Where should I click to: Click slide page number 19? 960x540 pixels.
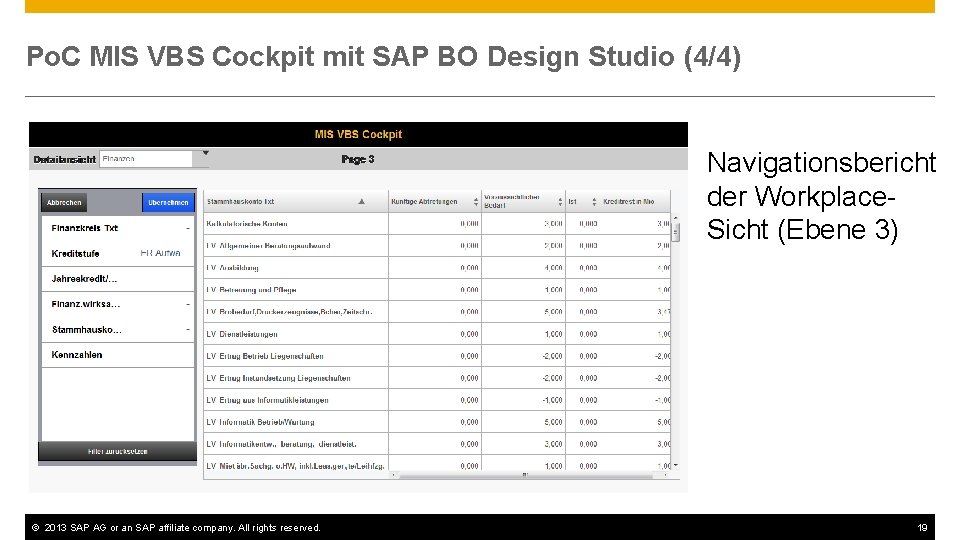922,527
